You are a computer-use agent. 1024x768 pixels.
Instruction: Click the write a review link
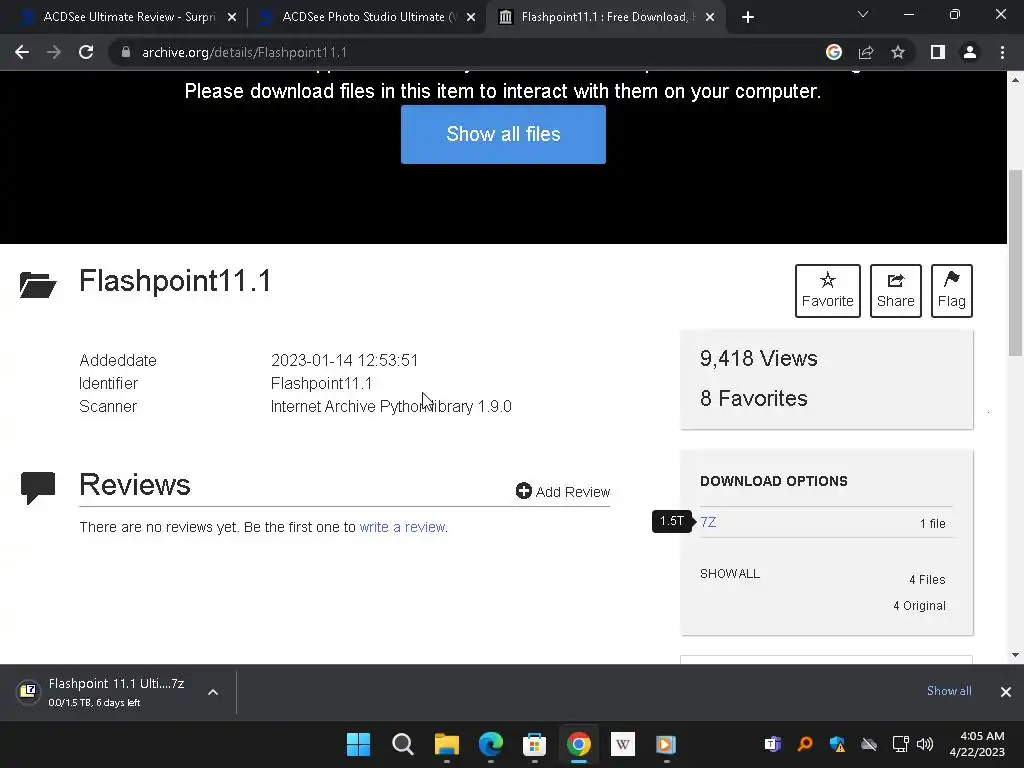pos(402,527)
